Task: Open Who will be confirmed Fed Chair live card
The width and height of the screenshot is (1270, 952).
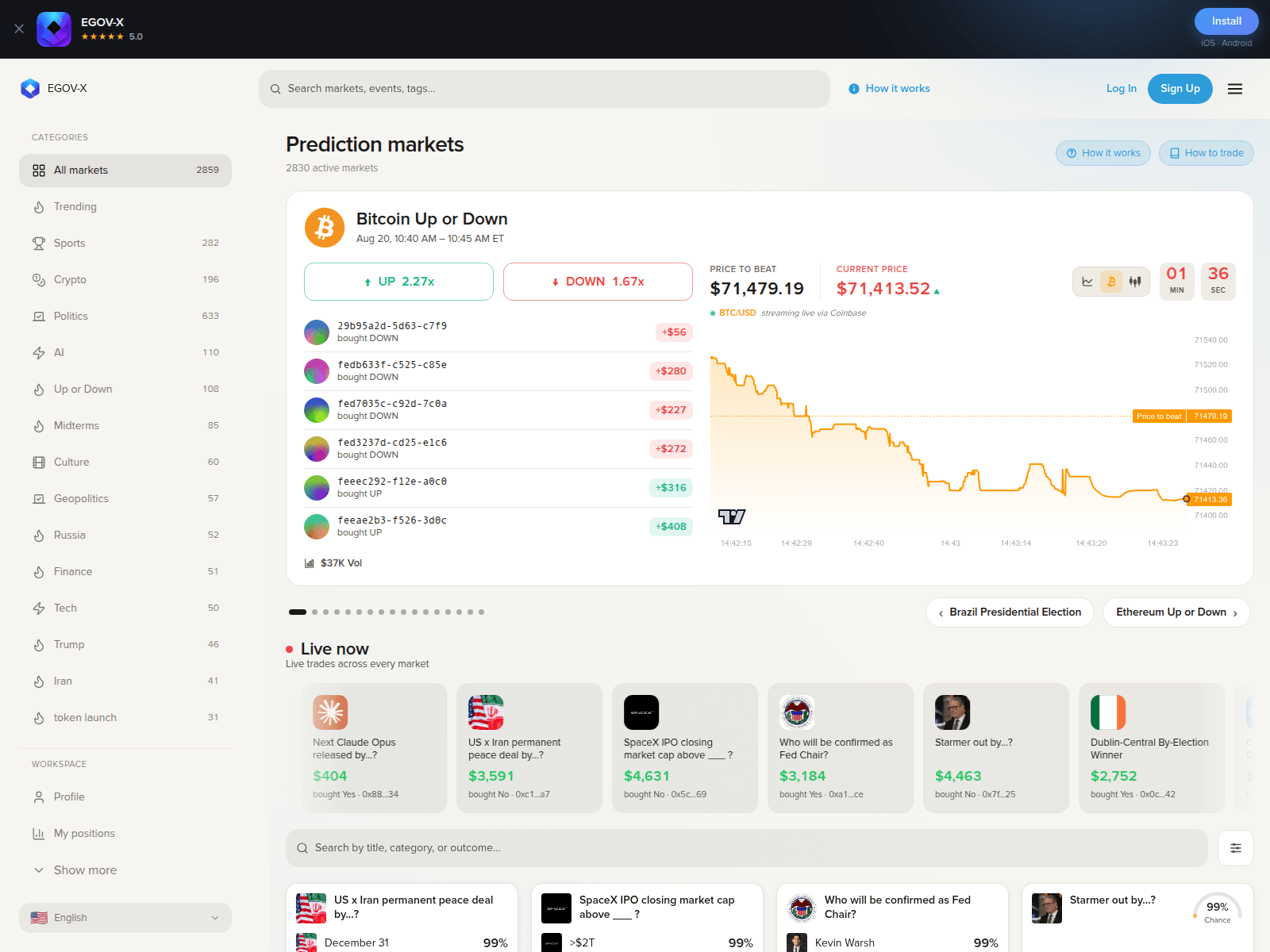Action: pyautogui.click(x=841, y=748)
